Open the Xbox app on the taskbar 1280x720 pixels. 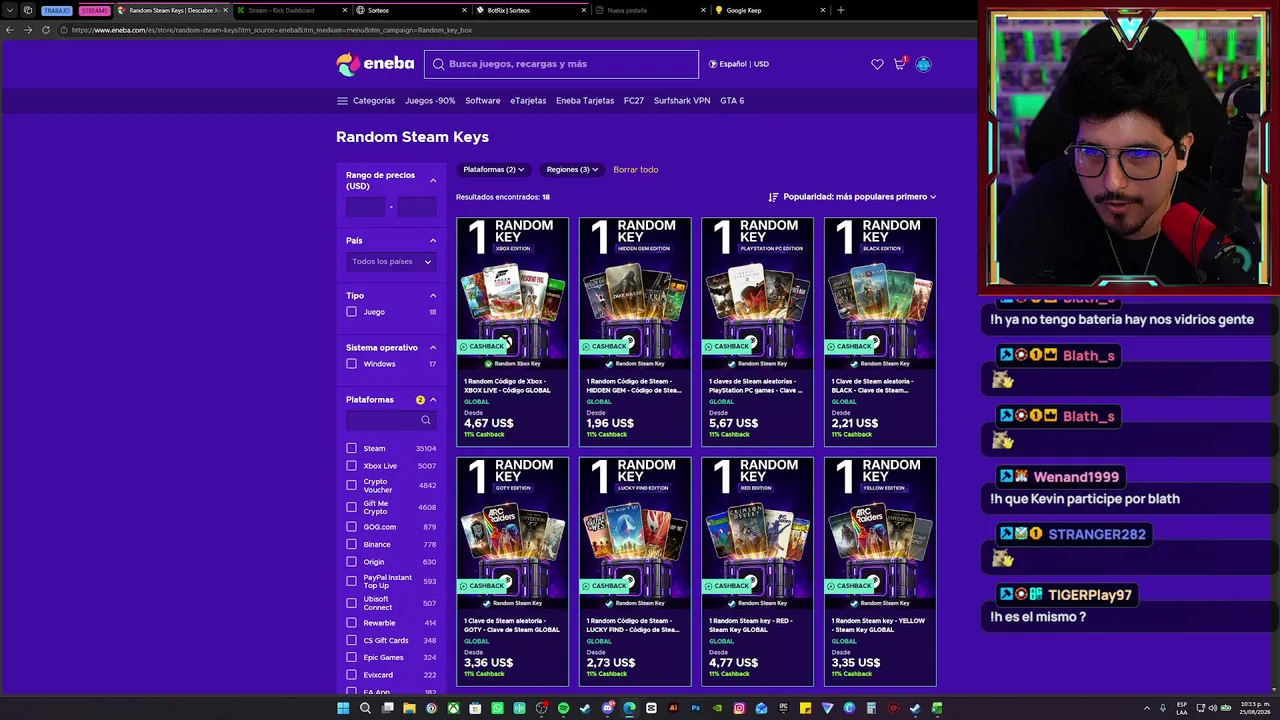click(x=453, y=708)
